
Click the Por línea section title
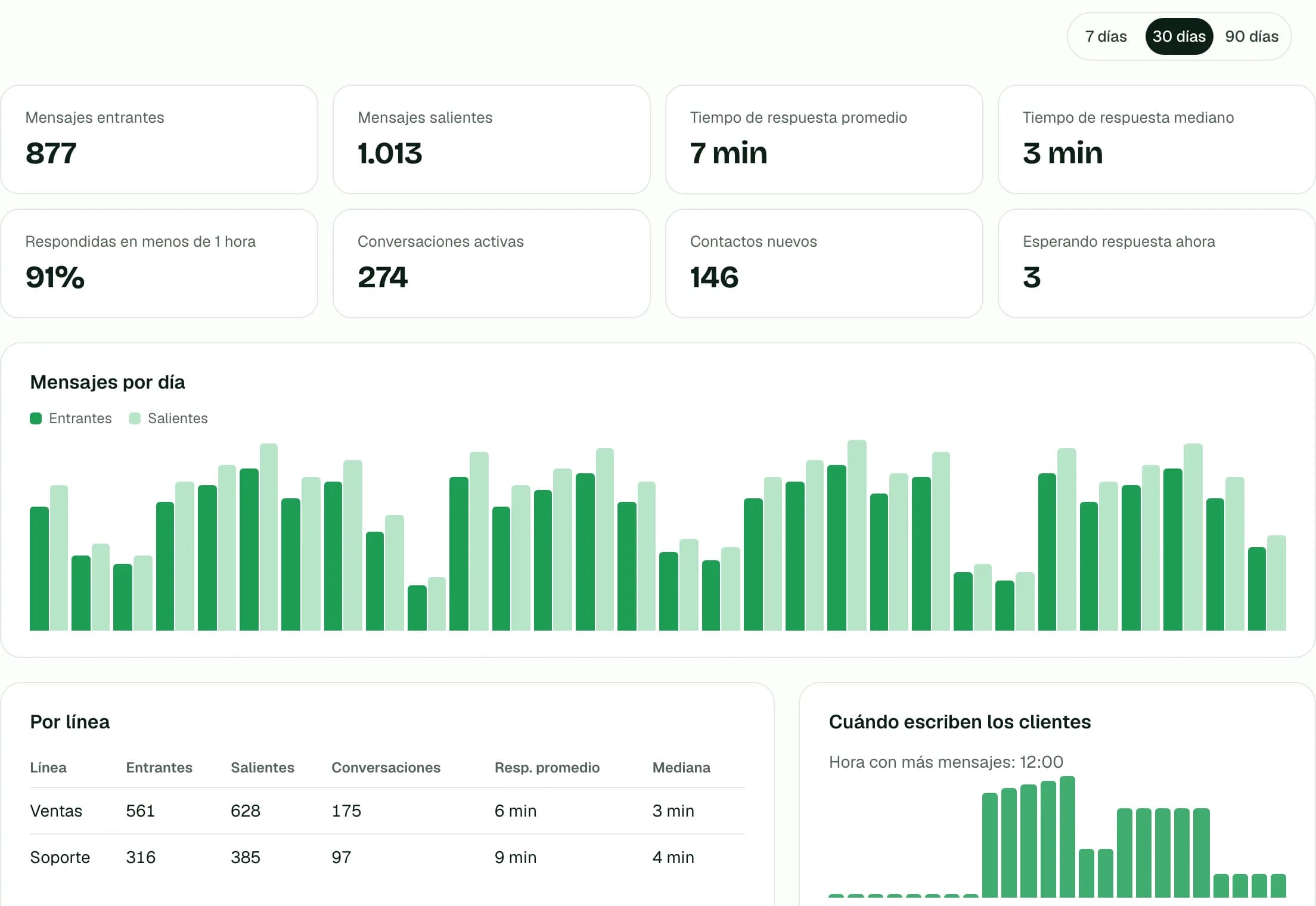click(70, 722)
